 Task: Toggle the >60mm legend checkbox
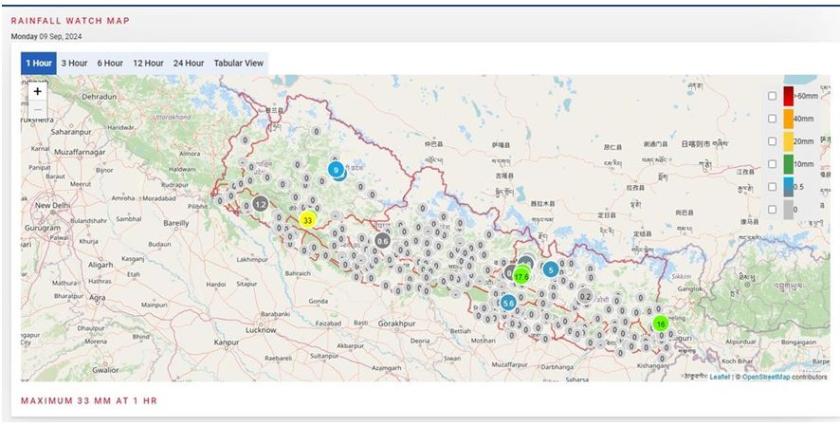pyautogui.click(x=772, y=96)
